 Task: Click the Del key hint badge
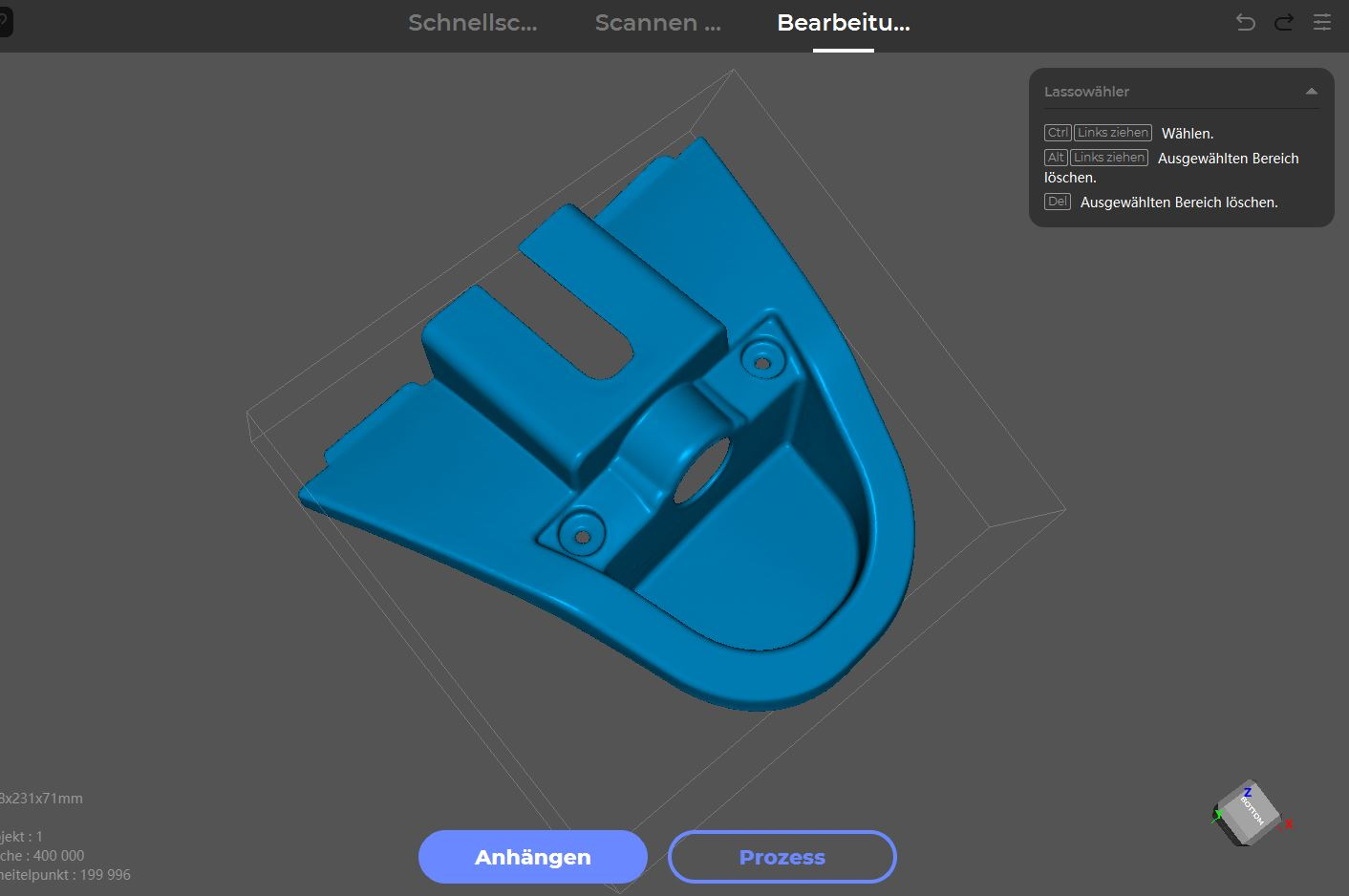1057,202
